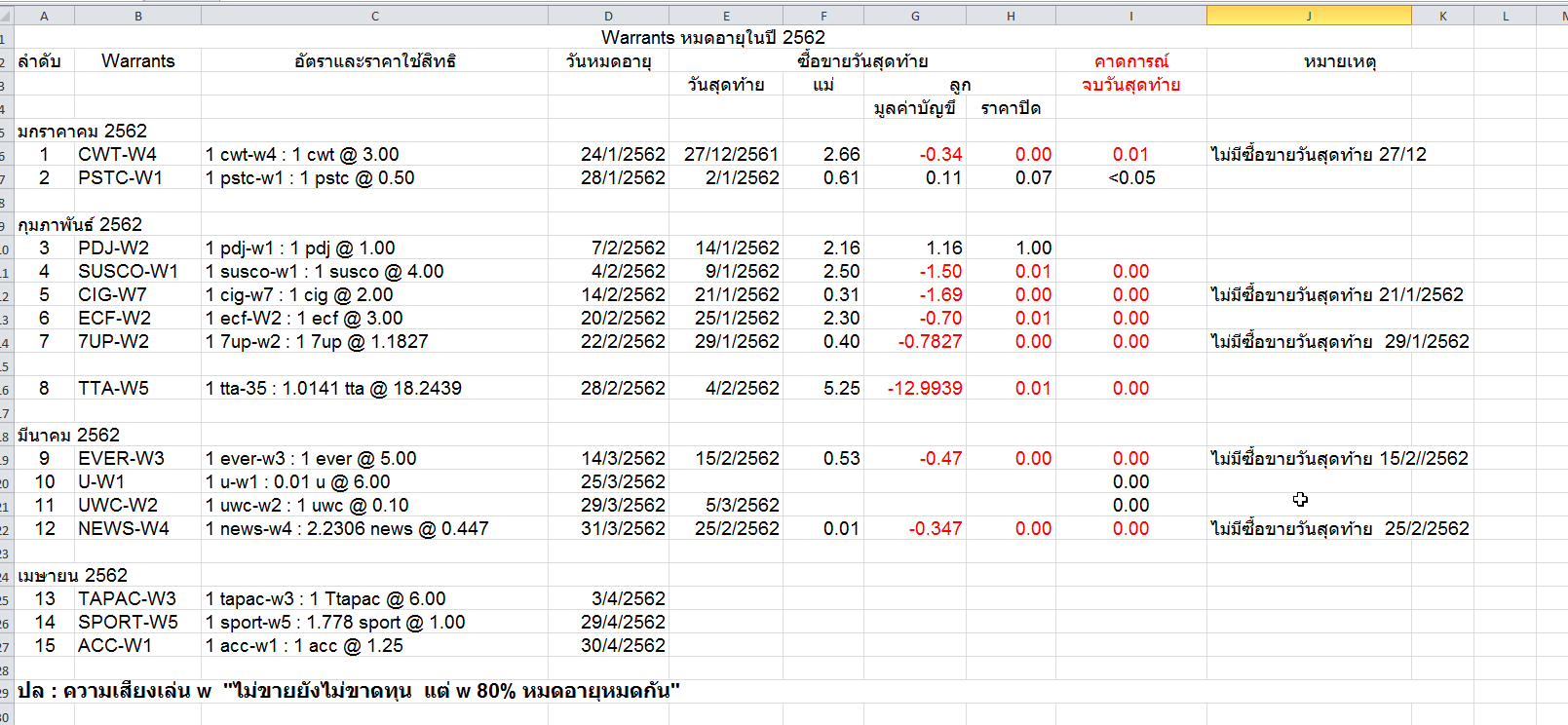Select the 'Warrants' heading cell in column B
This screenshot has height=725, width=1568.
(x=138, y=60)
